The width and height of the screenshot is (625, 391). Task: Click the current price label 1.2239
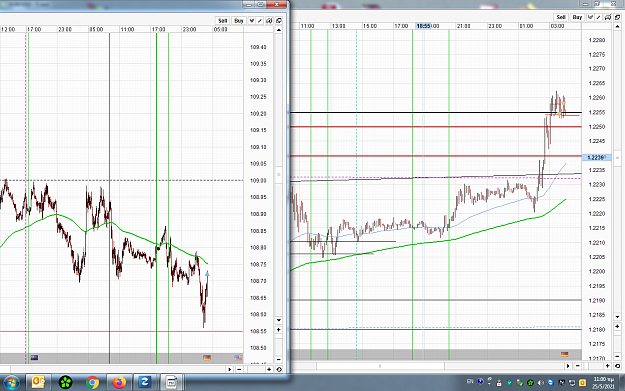click(x=596, y=157)
